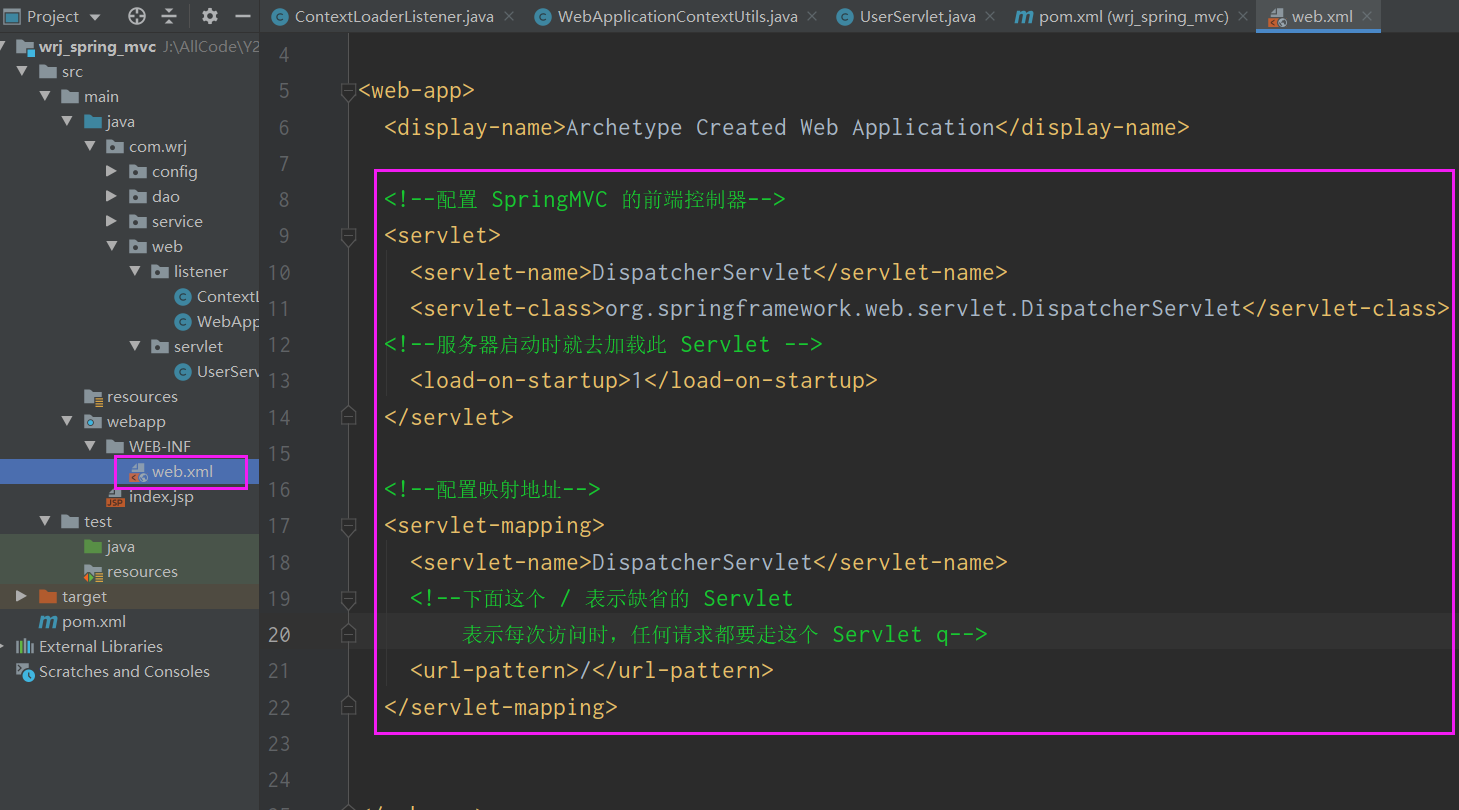Collapse the src folder
The height and width of the screenshot is (810, 1459).
(x=22, y=72)
